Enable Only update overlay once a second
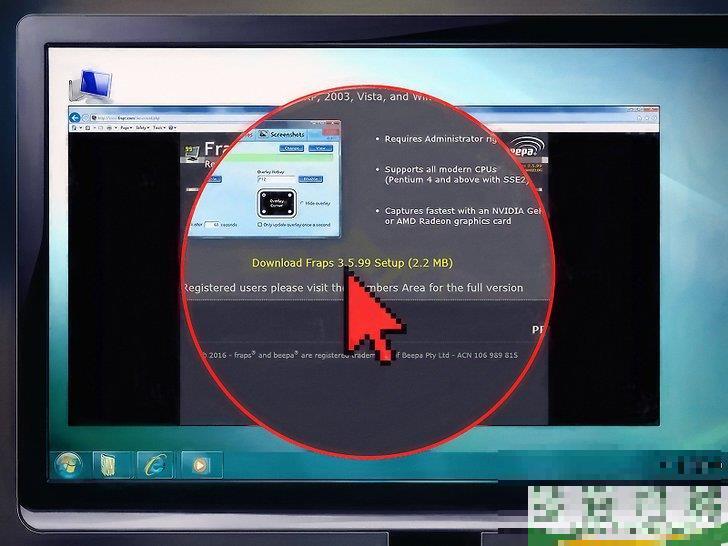The width and height of the screenshot is (728, 546). [261, 225]
